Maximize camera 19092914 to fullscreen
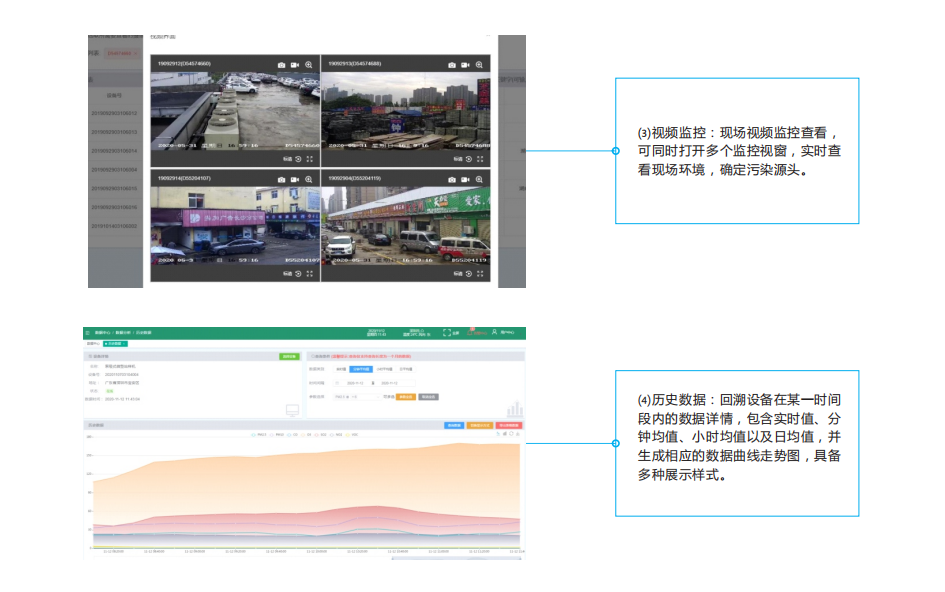The width and height of the screenshot is (945, 592). click(x=310, y=274)
